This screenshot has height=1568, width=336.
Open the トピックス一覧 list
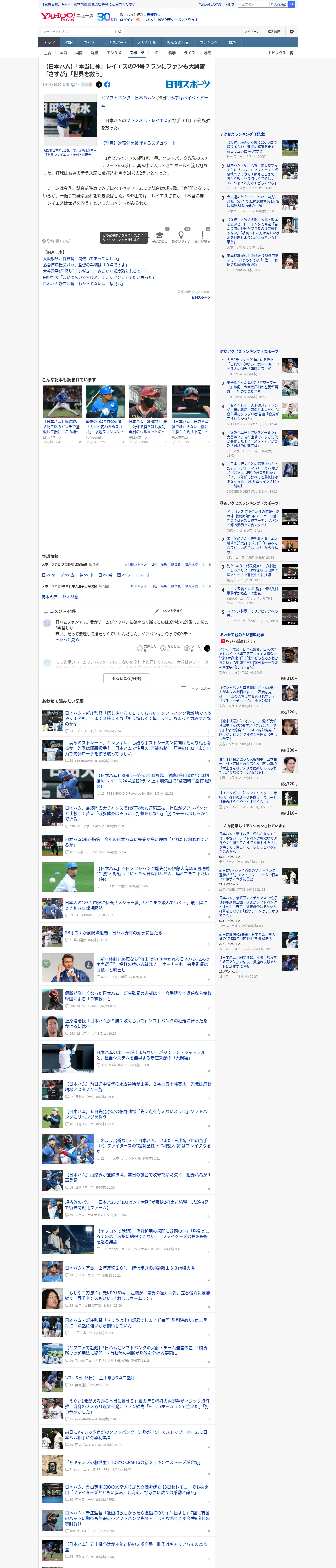point(281,53)
